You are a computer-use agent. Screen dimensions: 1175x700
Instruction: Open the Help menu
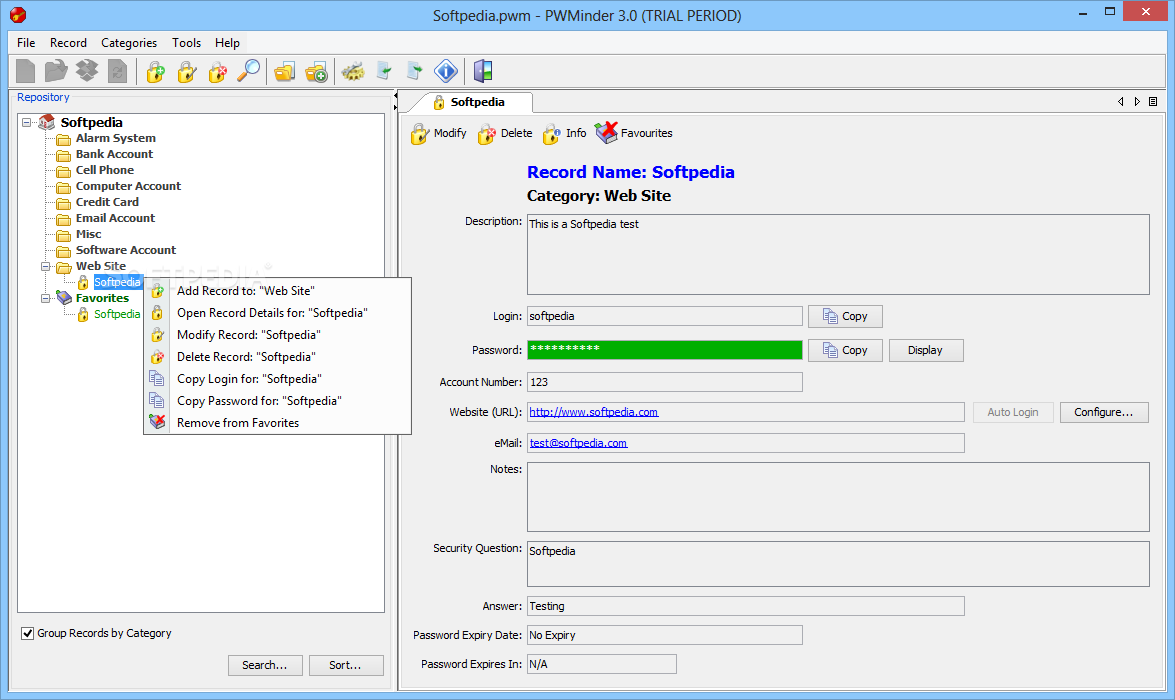click(227, 43)
